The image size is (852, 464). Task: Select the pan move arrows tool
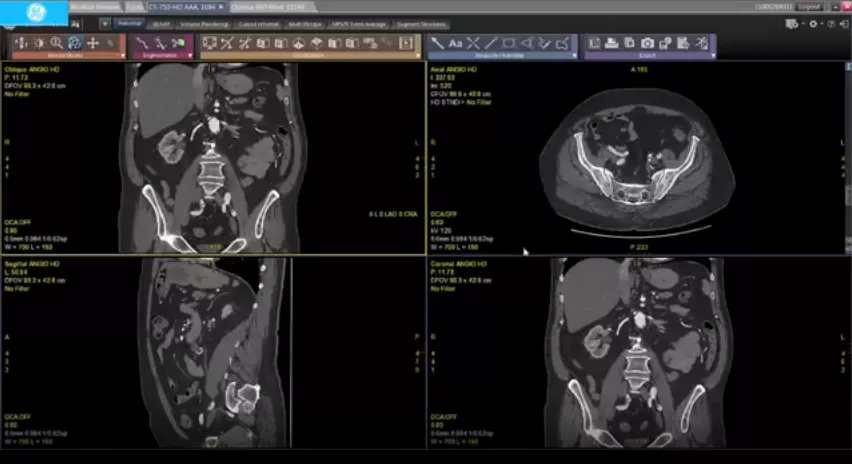point(93,43)
